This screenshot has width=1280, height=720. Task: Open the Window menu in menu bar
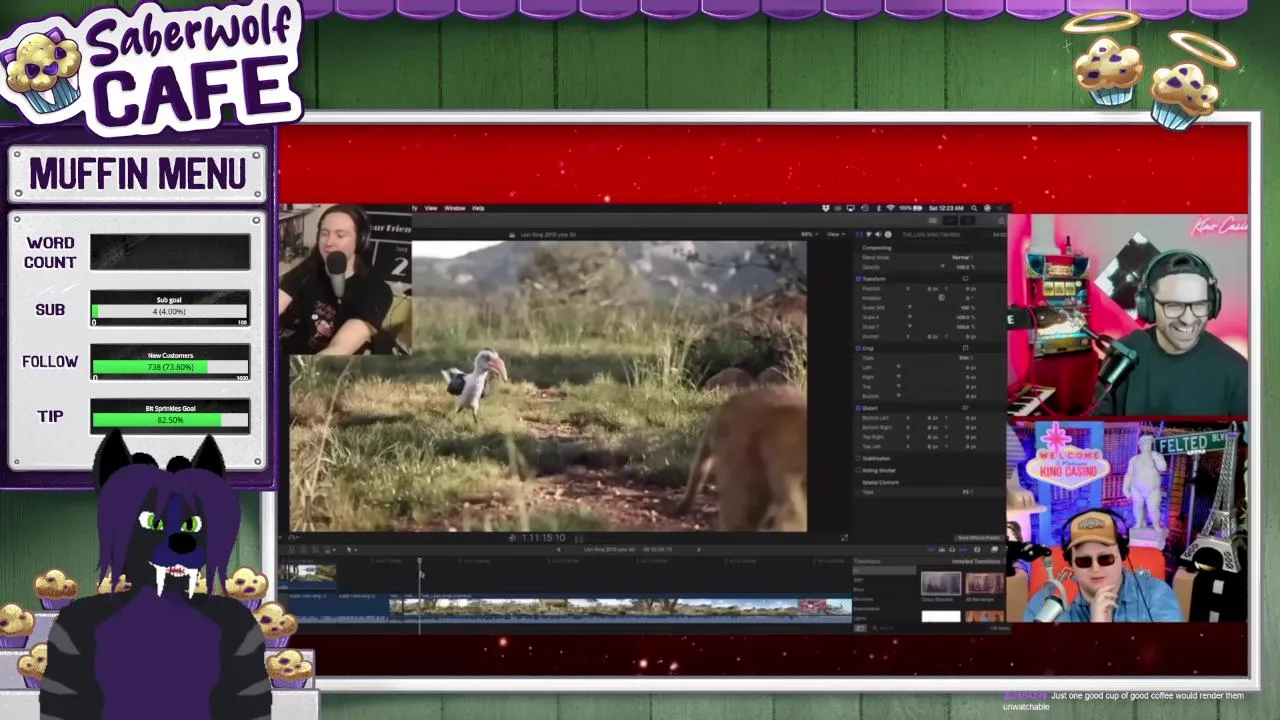coord(455,208)
